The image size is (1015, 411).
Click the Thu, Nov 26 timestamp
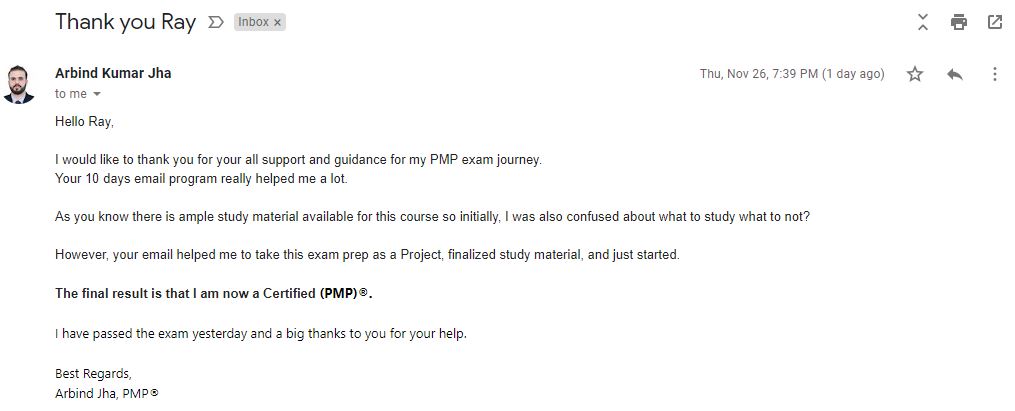(792, 74)
